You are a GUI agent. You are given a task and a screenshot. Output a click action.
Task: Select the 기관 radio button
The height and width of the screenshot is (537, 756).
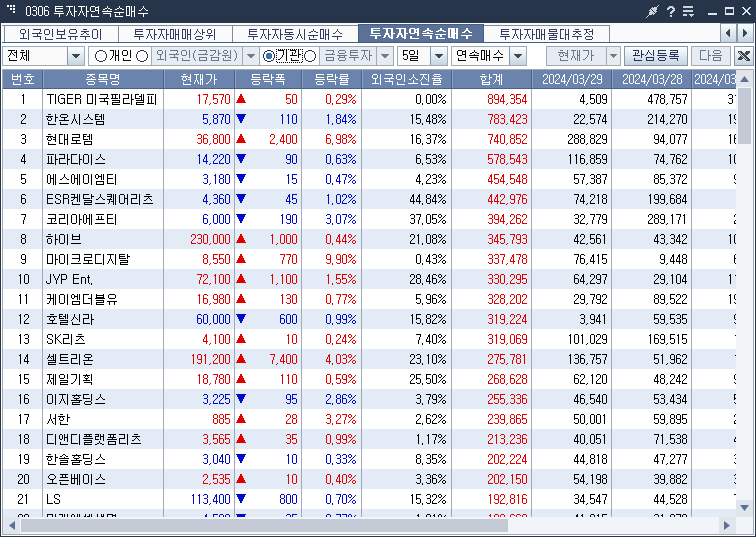269,56
